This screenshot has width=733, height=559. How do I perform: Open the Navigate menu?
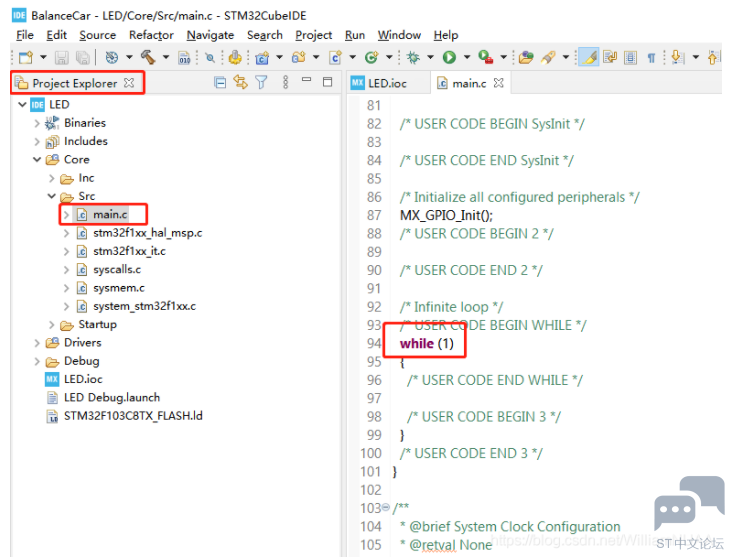210,35
